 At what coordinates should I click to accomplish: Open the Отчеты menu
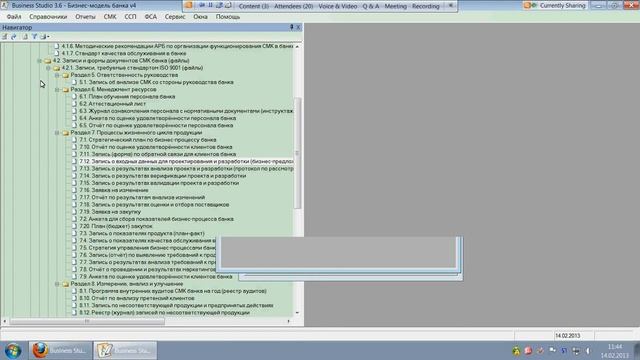[x=85, y=17]
